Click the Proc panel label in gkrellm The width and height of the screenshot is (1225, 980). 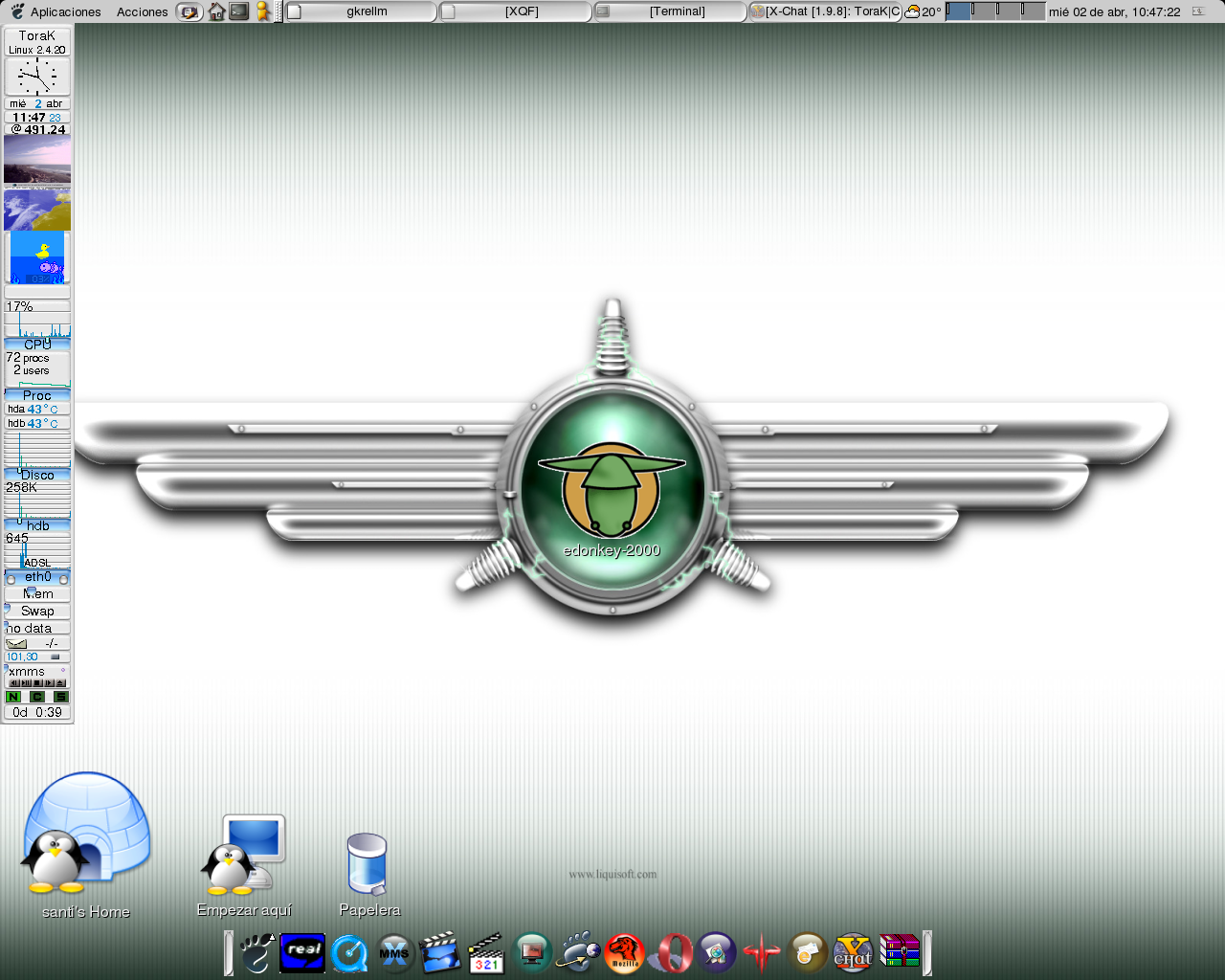click(37, 395)
